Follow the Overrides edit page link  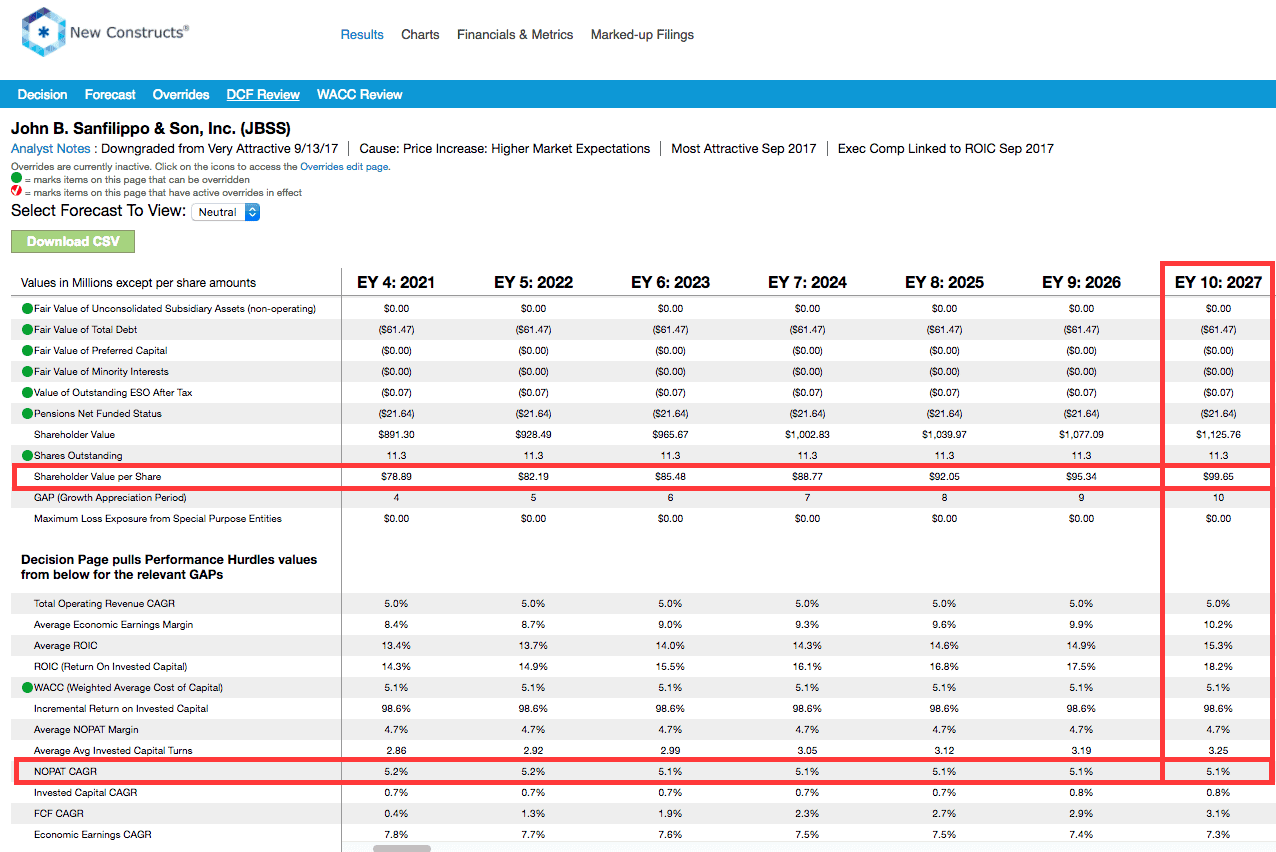tap(344, 167)
